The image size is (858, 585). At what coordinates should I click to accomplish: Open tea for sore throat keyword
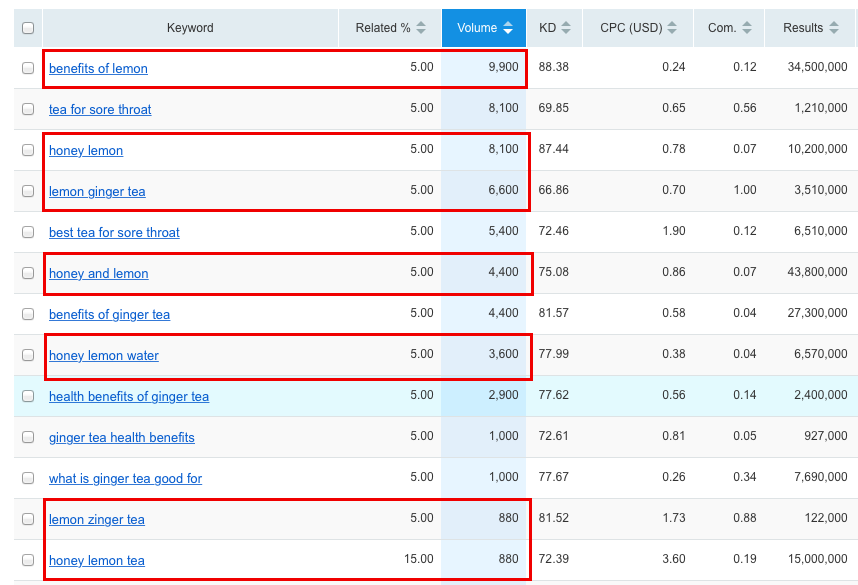tap(100, 110)
